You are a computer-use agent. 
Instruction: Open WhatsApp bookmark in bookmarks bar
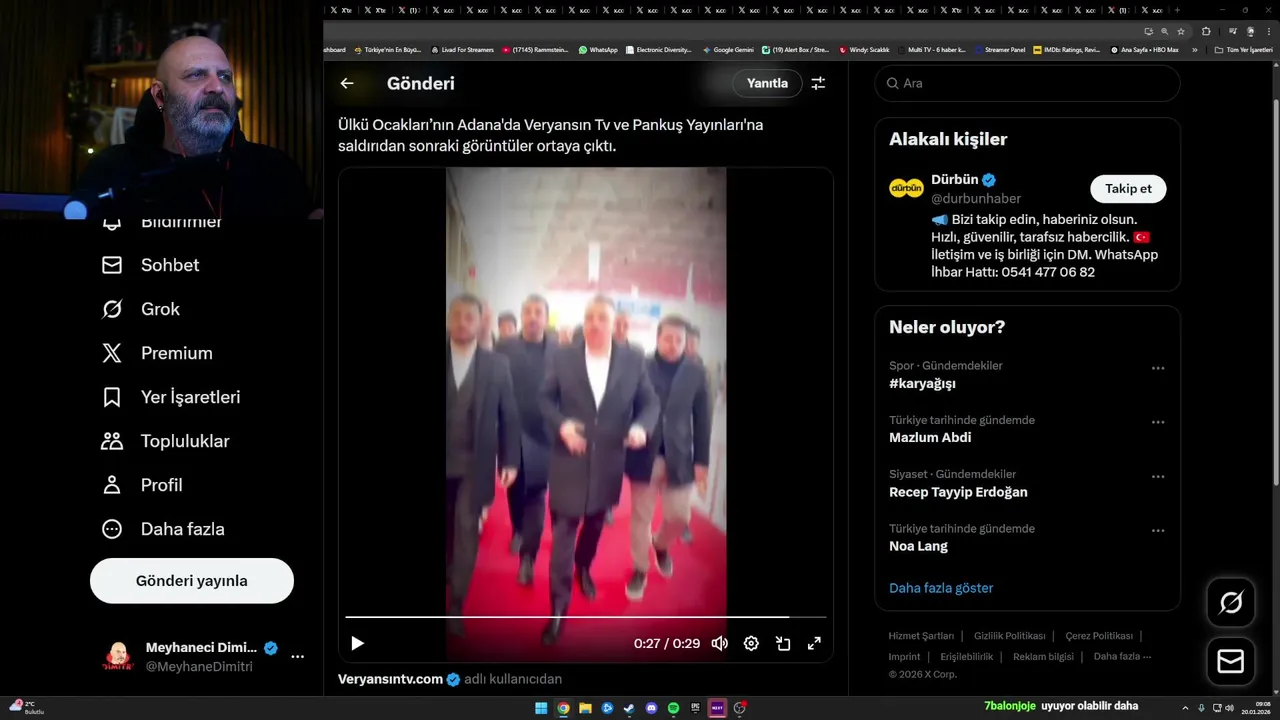click(x=597, y=49)
